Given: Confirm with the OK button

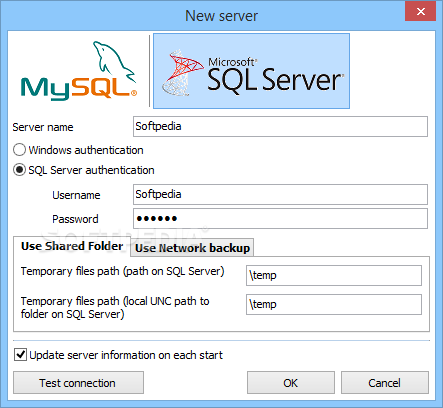Looking at the screenshot, I should point(291,383).
